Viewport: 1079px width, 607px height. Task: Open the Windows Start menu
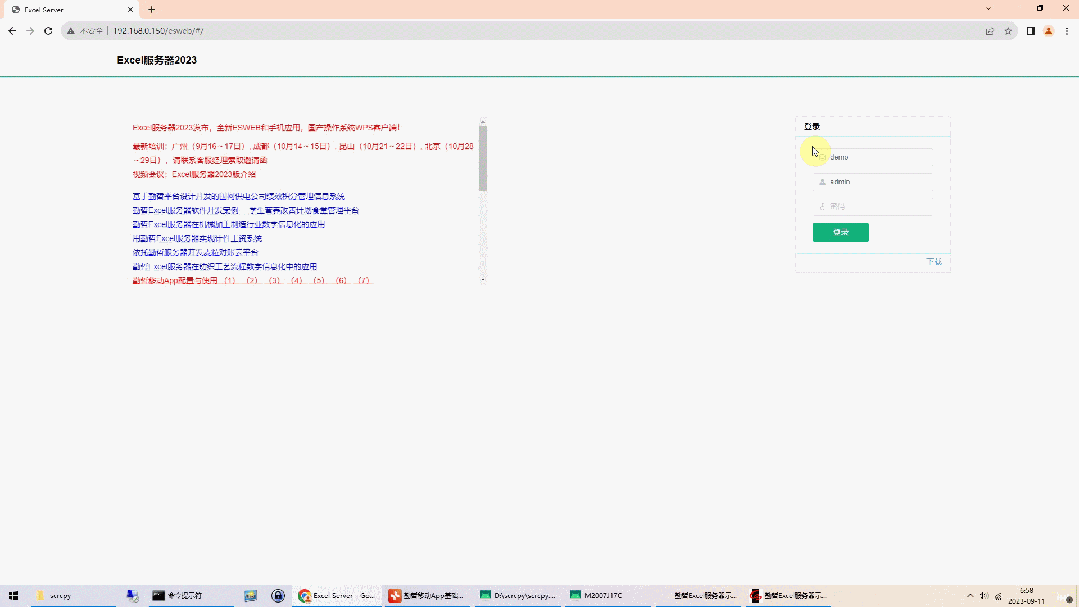pos(13,596)
